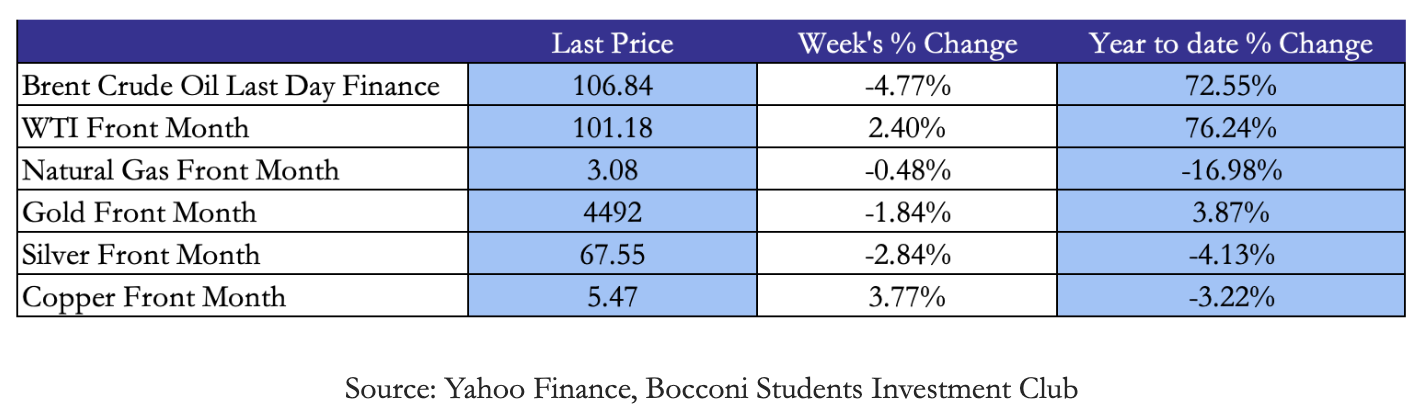The height and width of the screenshot is (418, 1424).
Task: Select the Brent last price cell 106.84
Action: pos(613,86)
